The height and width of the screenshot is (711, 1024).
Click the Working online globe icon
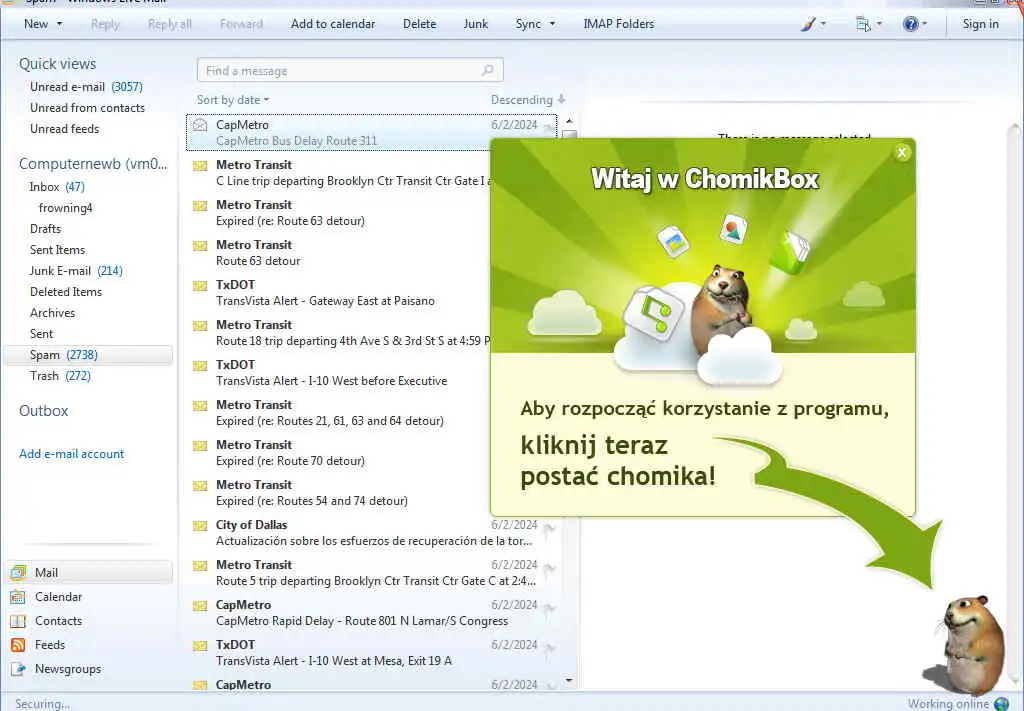coord(1001,704)
